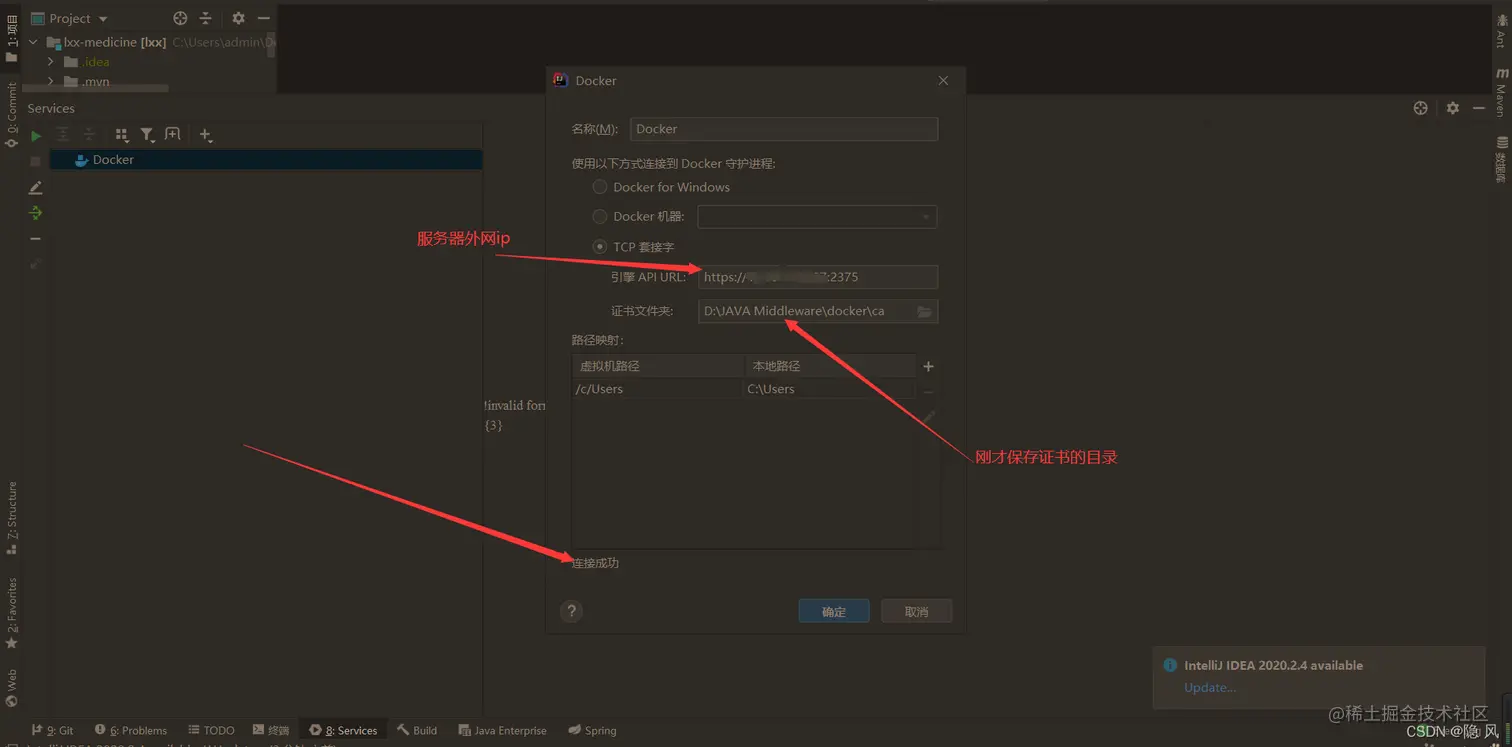Add a path mapping with plus icon
The width and height of the screenshot is (1512, 747).
pos(928,366)
